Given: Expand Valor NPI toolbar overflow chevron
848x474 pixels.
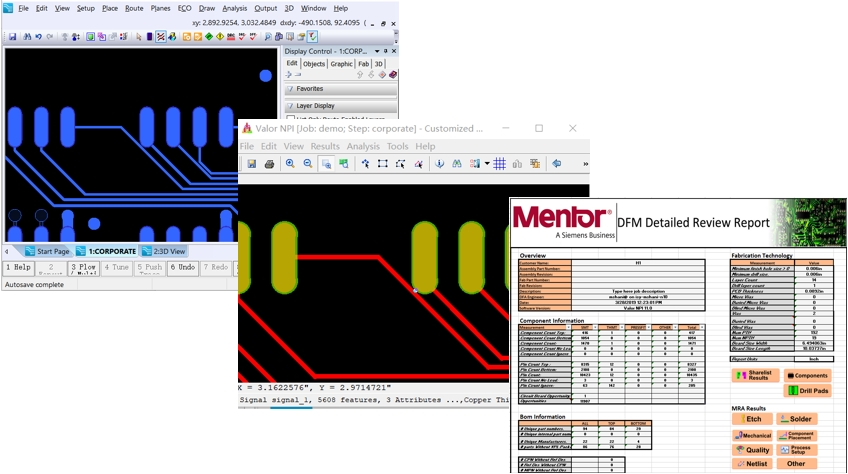Looking at the screenshot, I should pos(585,163).
